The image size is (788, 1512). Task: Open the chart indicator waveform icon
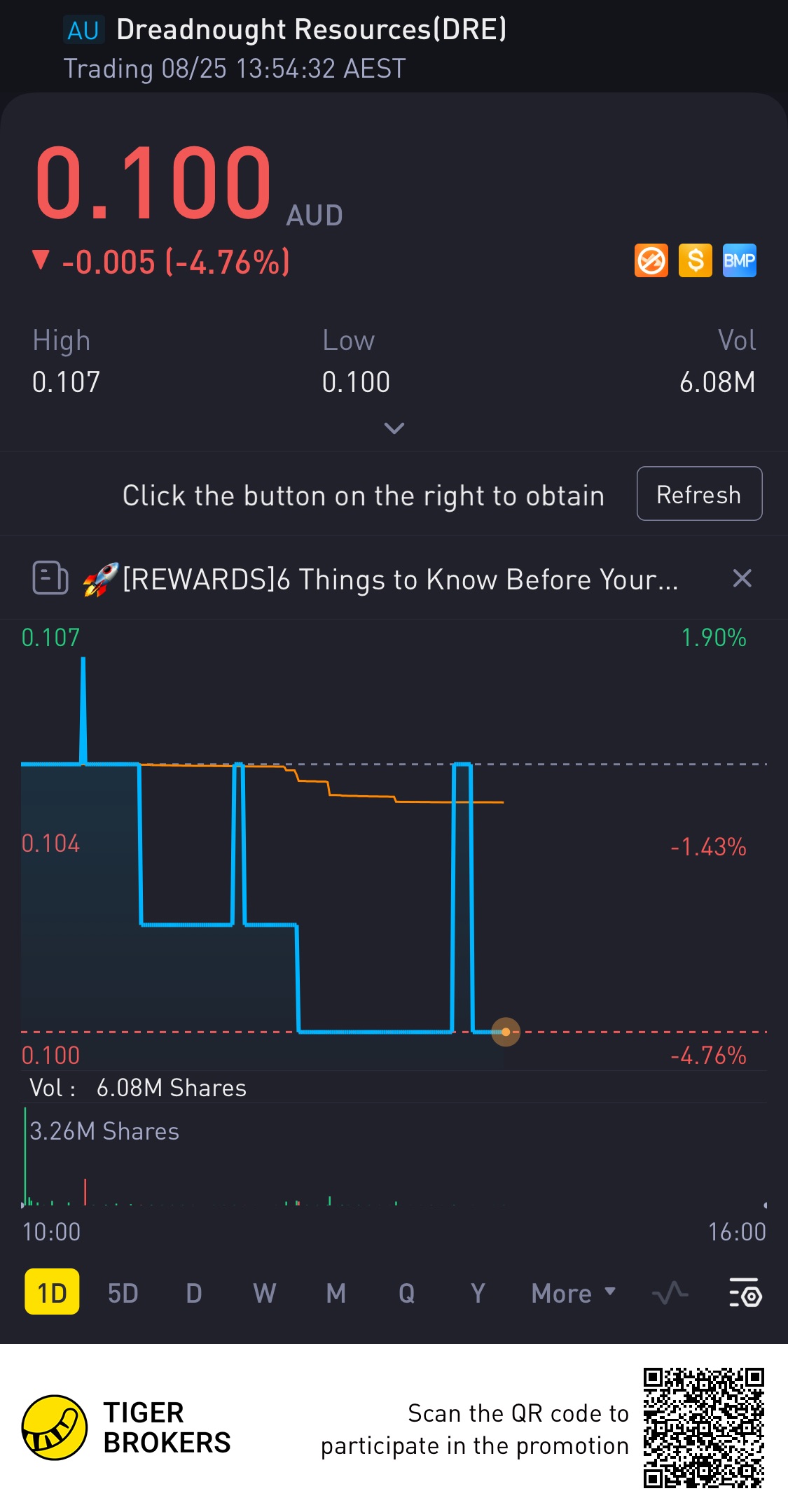[x=670, y=1292]
